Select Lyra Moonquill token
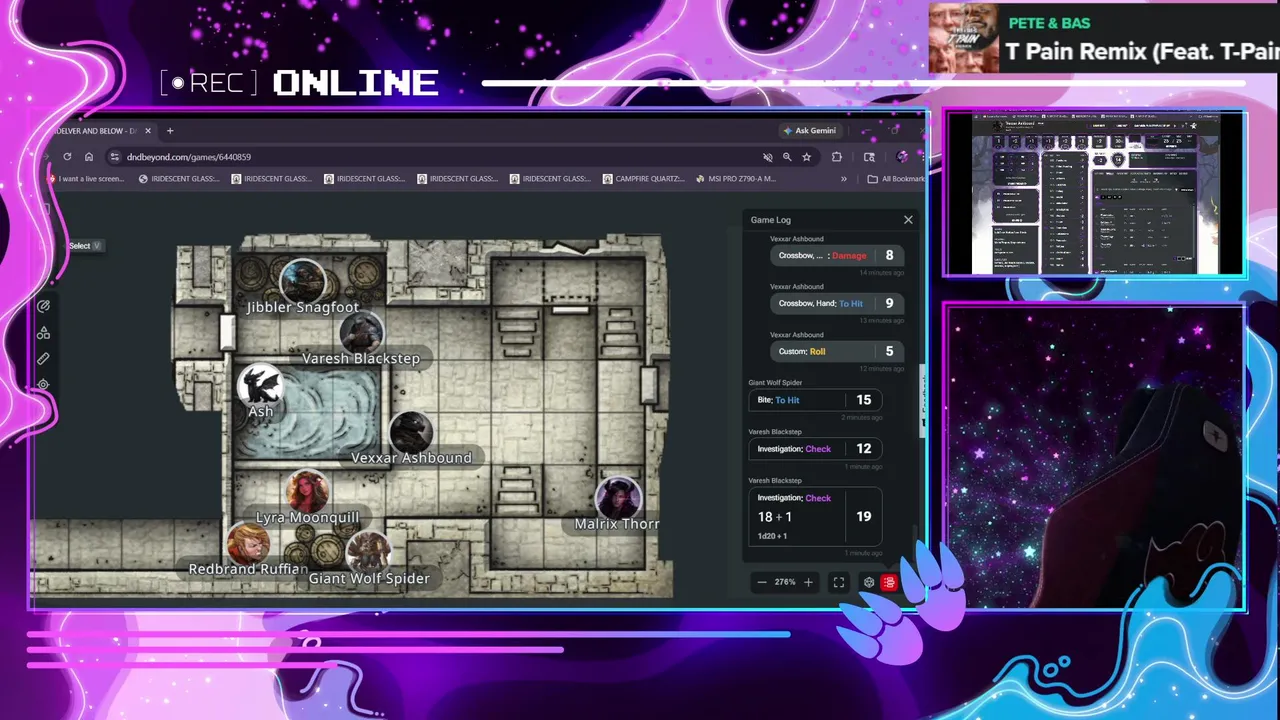The height and width of the screenshot is (720, 1280). tap(307, 492)
